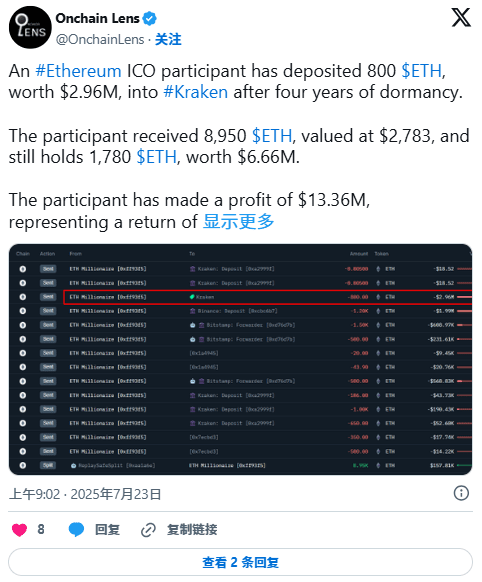This screenshot has height=582, width=482.
Task: Click the blue verified badge
Action: pyautogui.click(x=150, y=19)
